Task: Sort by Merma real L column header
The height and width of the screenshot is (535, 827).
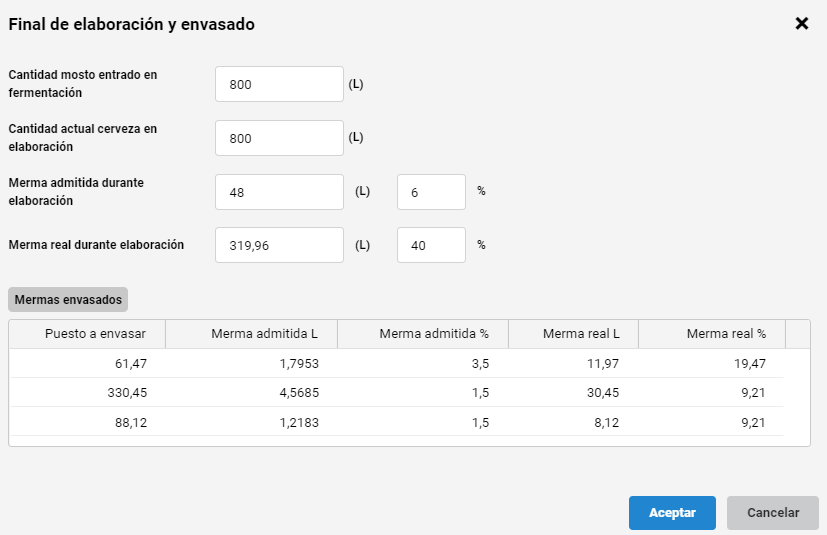Action: pyautogui.click(x=573, y=333)
